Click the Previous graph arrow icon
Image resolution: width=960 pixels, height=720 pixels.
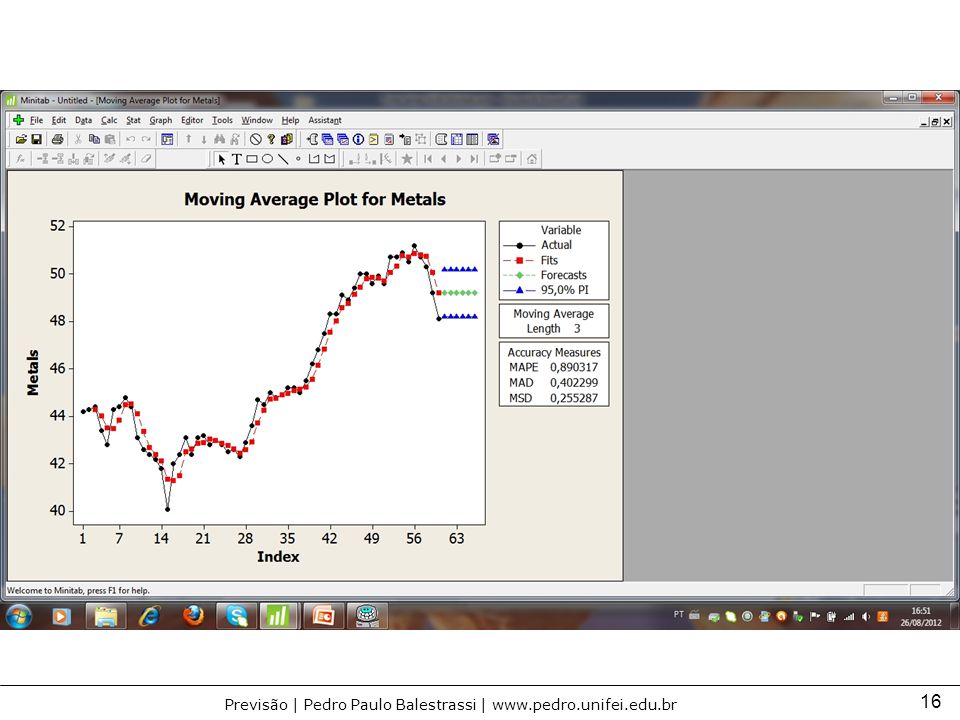443,159
